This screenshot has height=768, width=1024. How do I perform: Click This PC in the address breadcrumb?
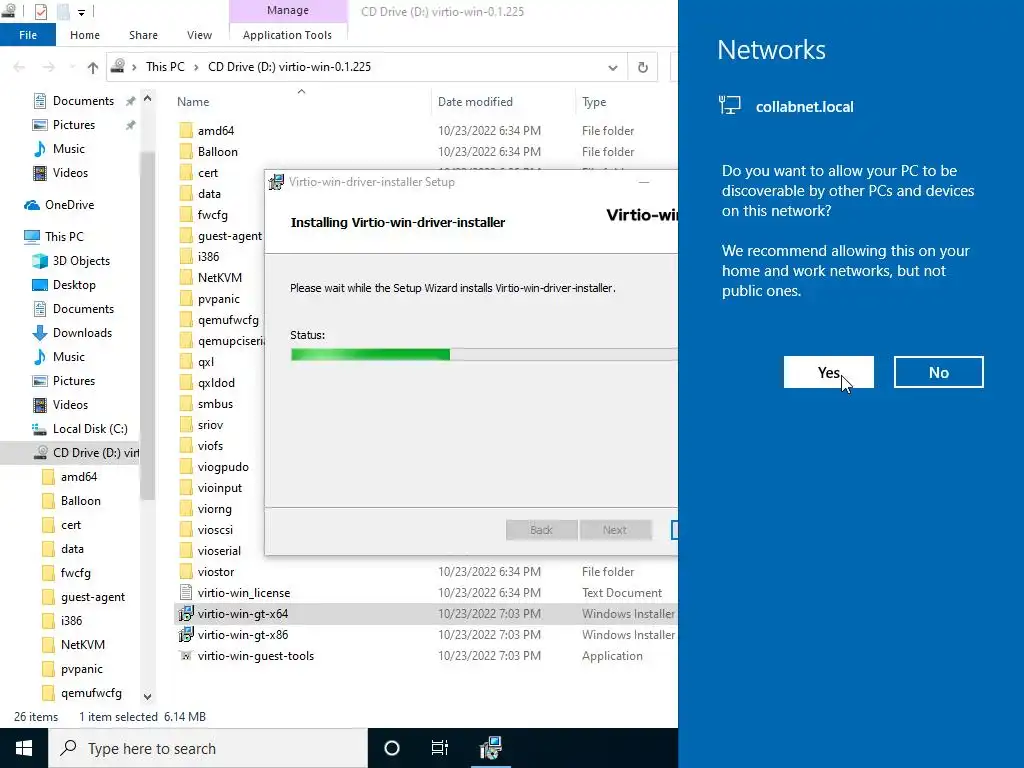click(x=165, y=67)
